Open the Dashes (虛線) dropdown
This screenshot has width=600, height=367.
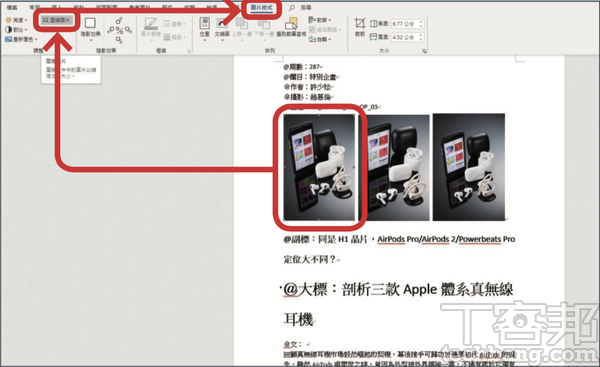pos(174,24)
